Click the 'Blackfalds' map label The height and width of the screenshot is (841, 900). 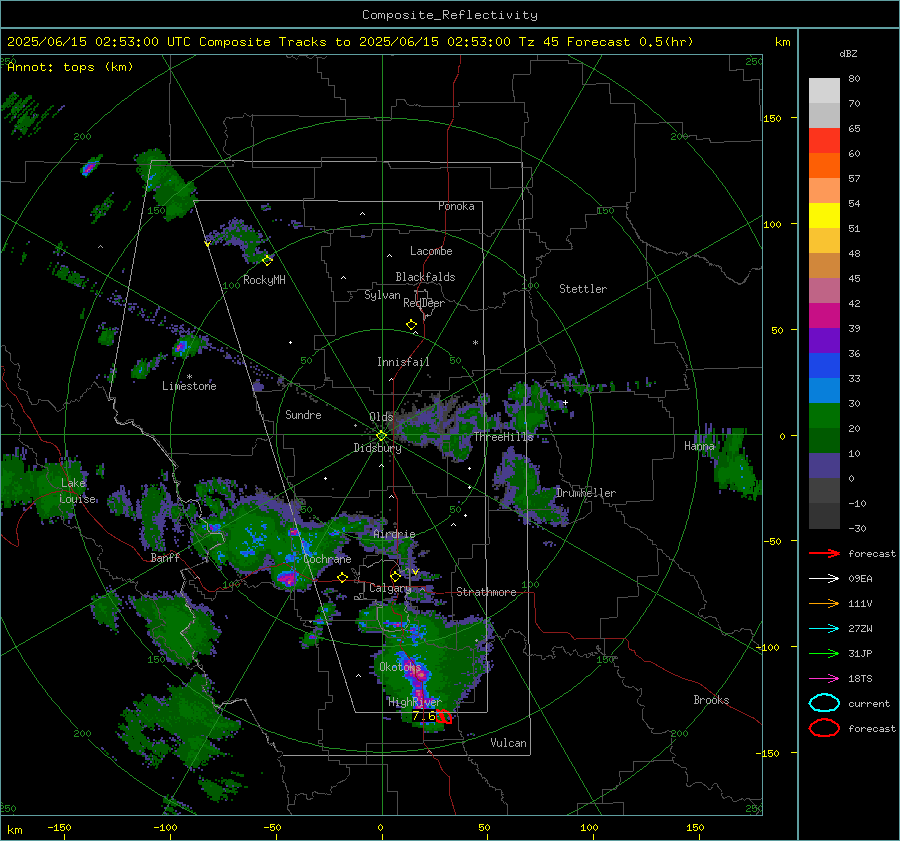(425, 277)
